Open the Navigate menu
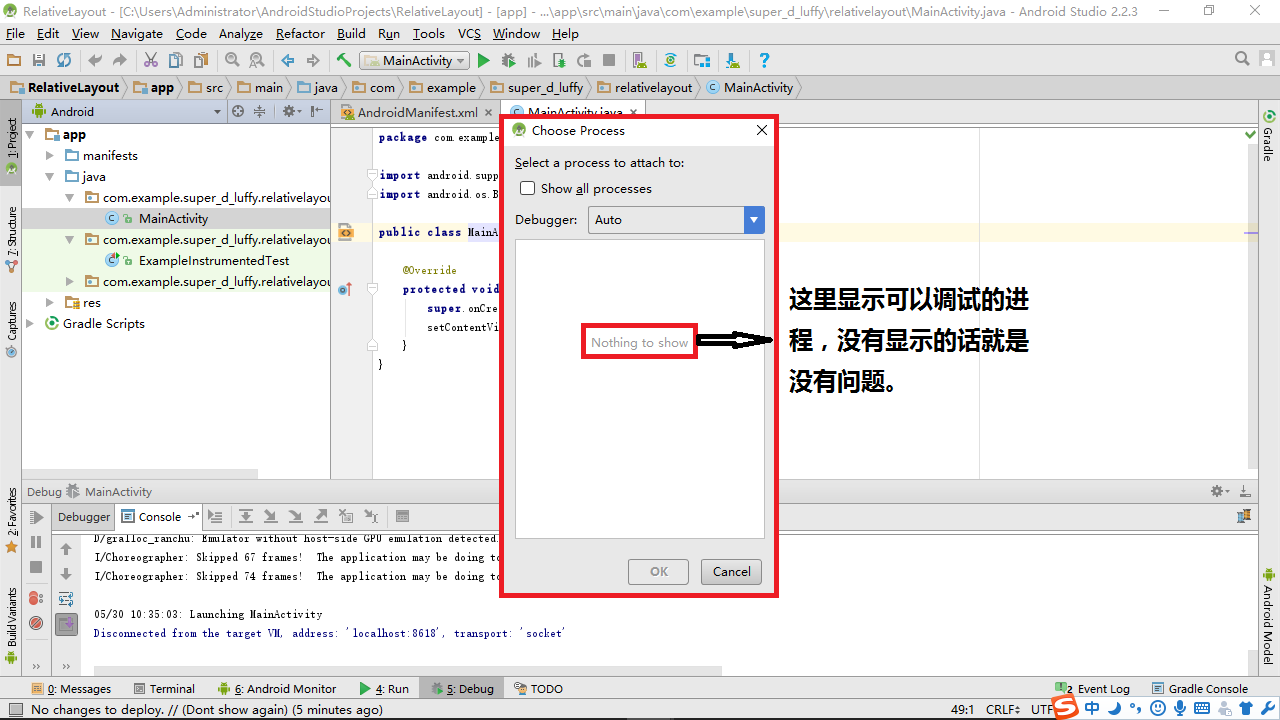Image resolution: width=1280 pixels, height=720 pixels. coord(137,33)
